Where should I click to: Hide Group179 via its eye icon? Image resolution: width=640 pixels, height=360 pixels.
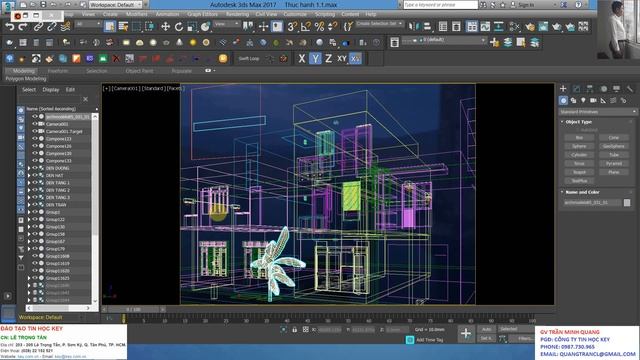[35, 249]
